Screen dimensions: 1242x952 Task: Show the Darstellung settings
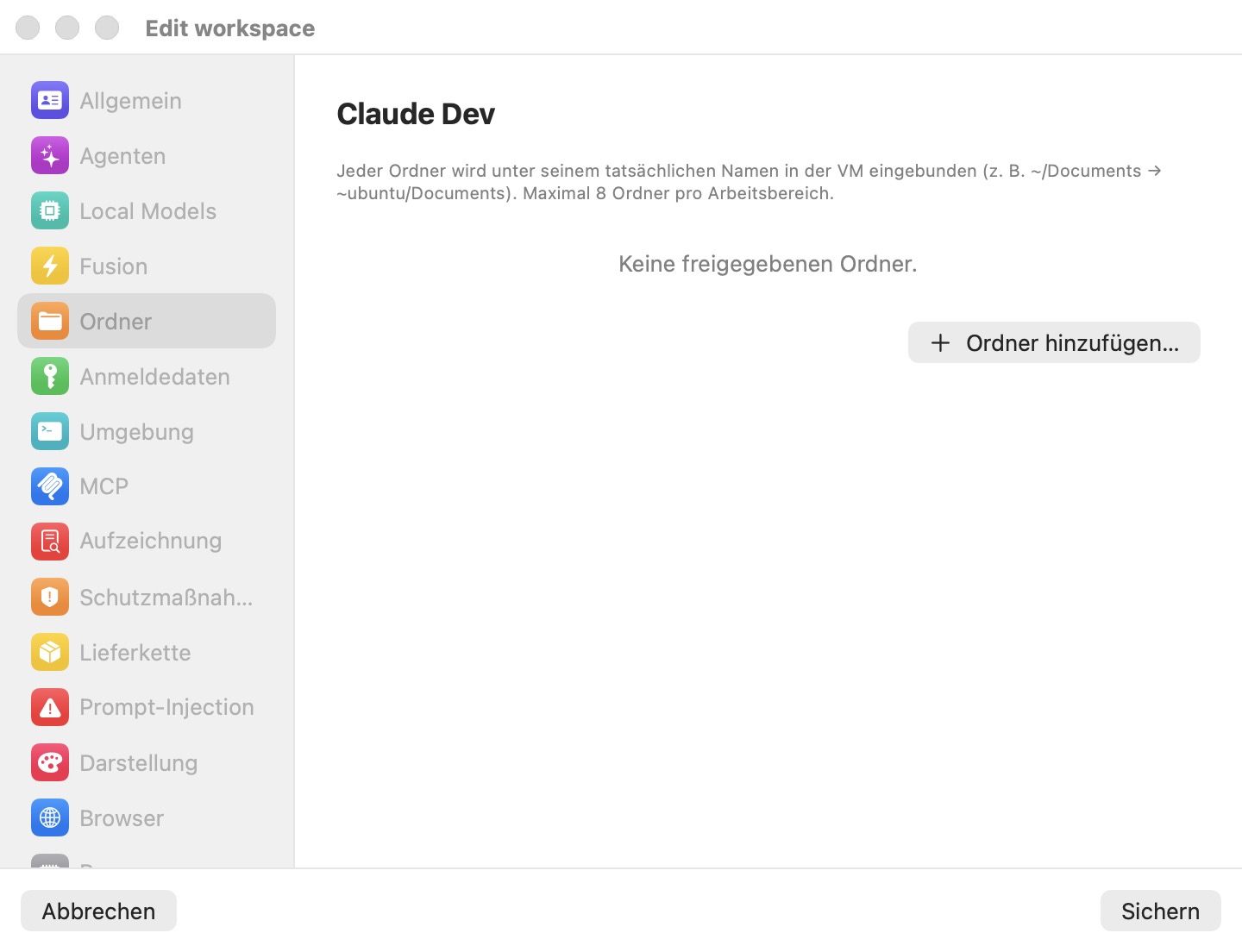tap(147, 762)
